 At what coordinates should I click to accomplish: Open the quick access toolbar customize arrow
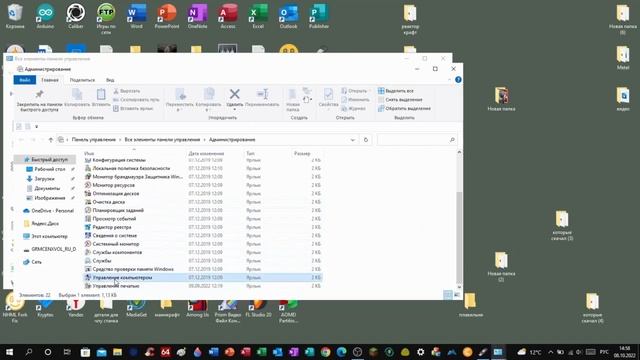pos(36,127)
